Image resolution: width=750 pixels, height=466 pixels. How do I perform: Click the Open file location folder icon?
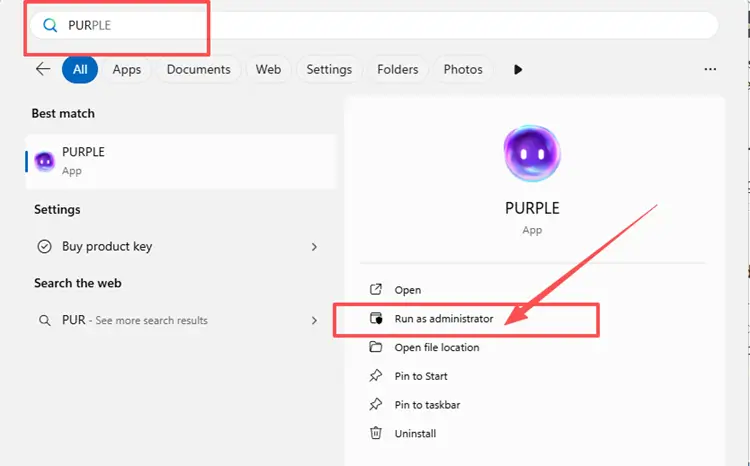pos(376,347)
